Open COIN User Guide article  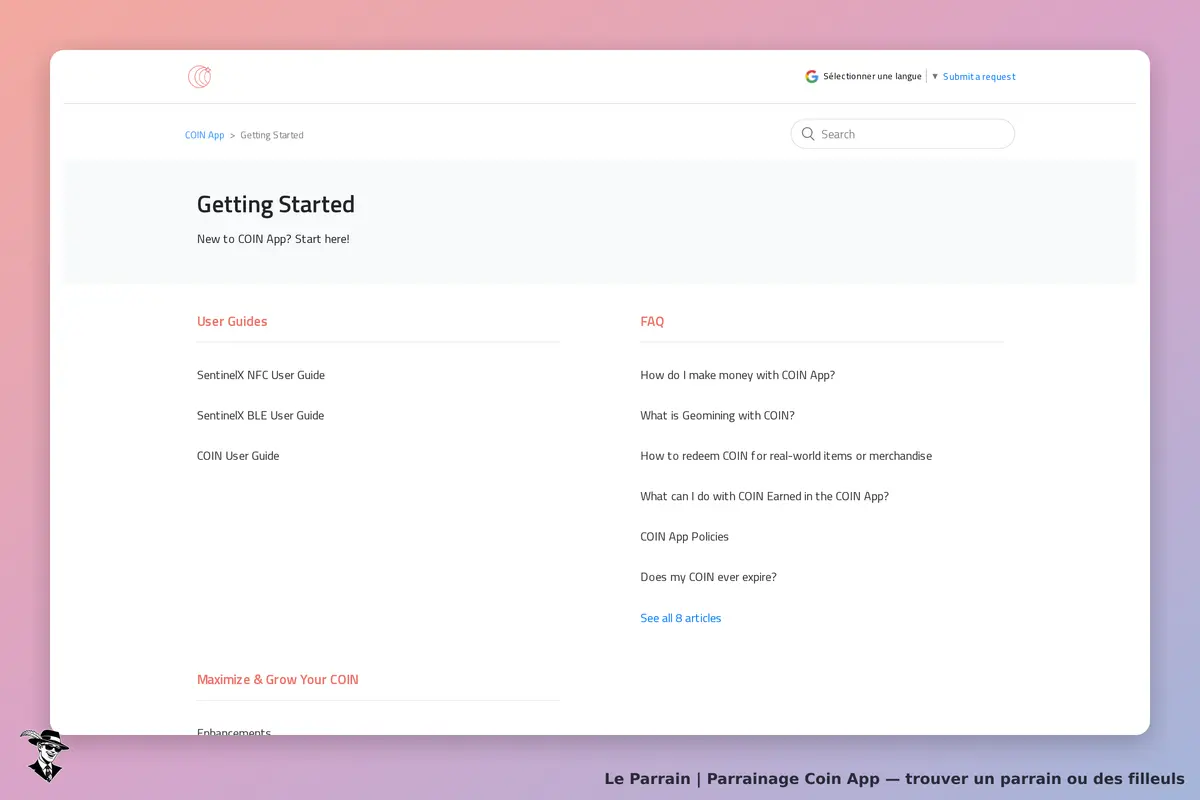point(238,456)
